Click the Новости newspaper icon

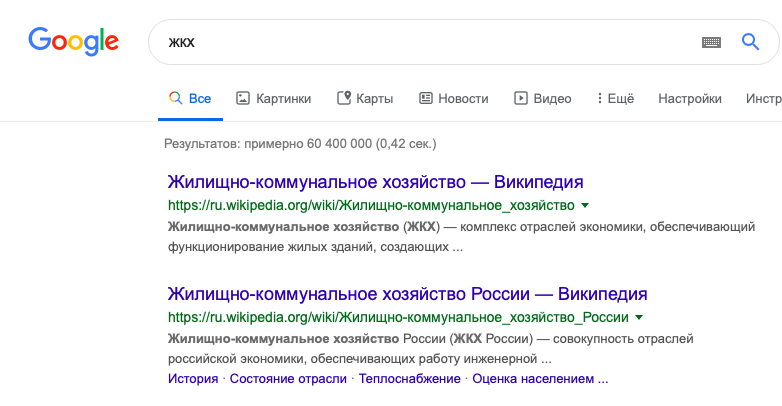click(x=425, y=98)
